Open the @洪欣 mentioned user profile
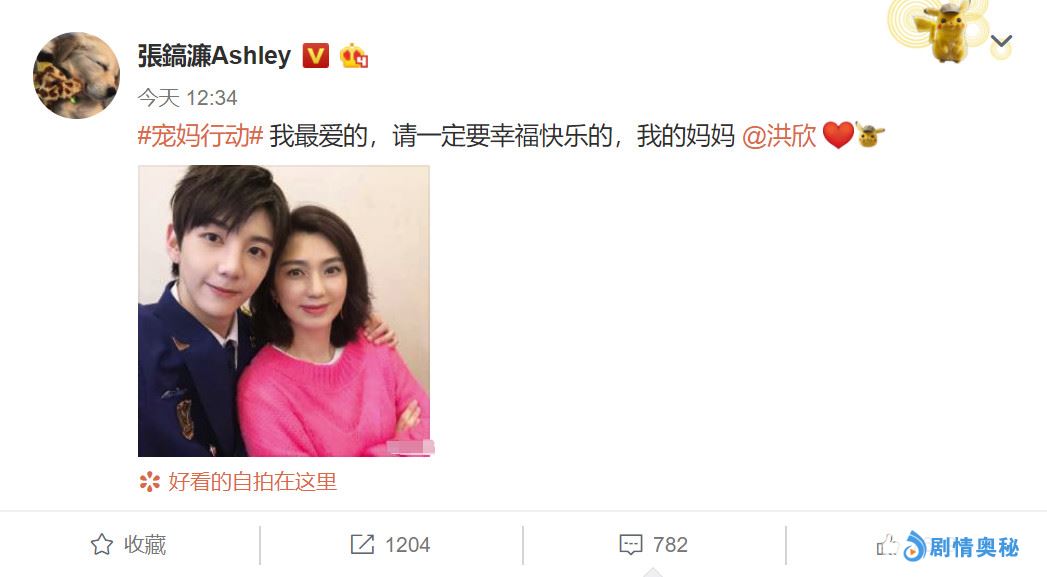Image resolution: width=1047 pixels, height=577 pixels. pos(779,136)
